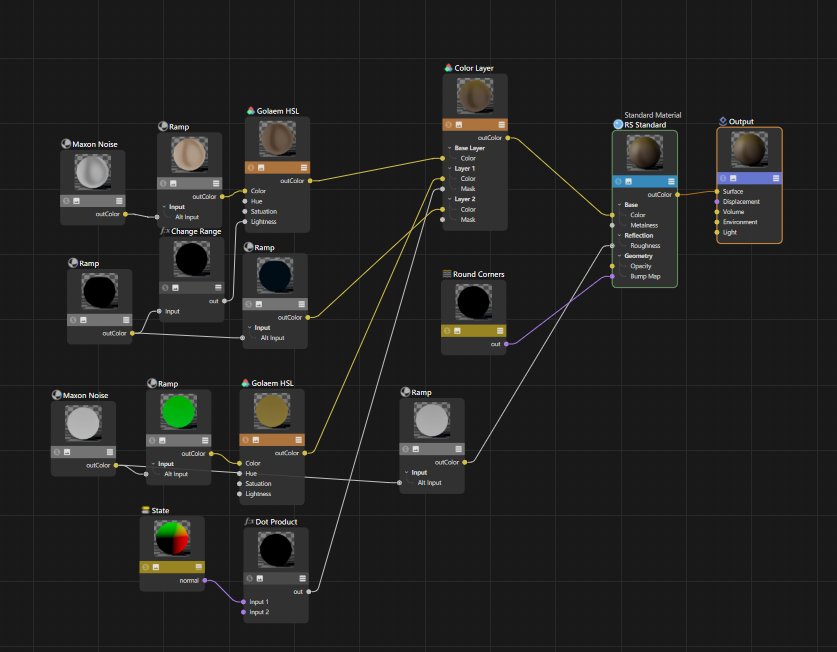The width and height of the screenshot is (837, 652).
Task: Click the Standard Material label above RS Standard
Action: point(652,115)
